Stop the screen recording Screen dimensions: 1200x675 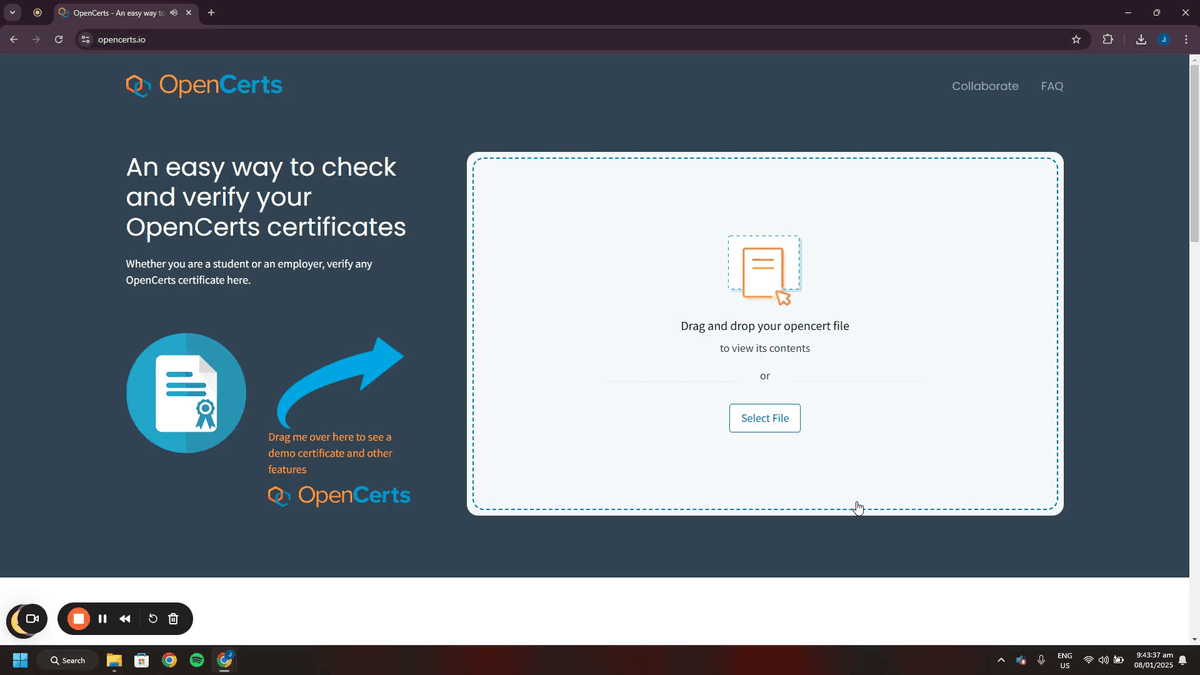[78, 619]
